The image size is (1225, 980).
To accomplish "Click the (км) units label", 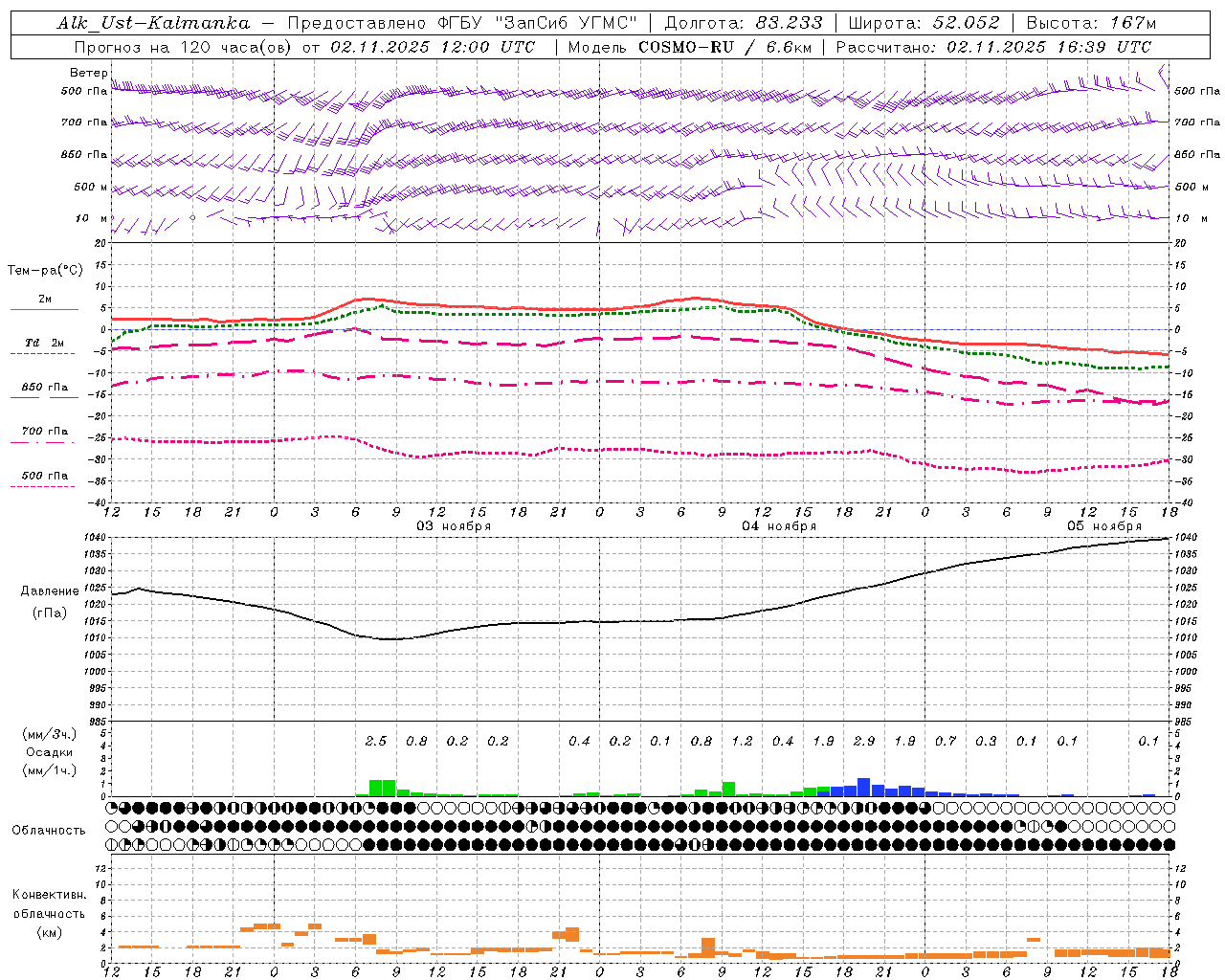I will pyautogui.click(x=50, y=932).
